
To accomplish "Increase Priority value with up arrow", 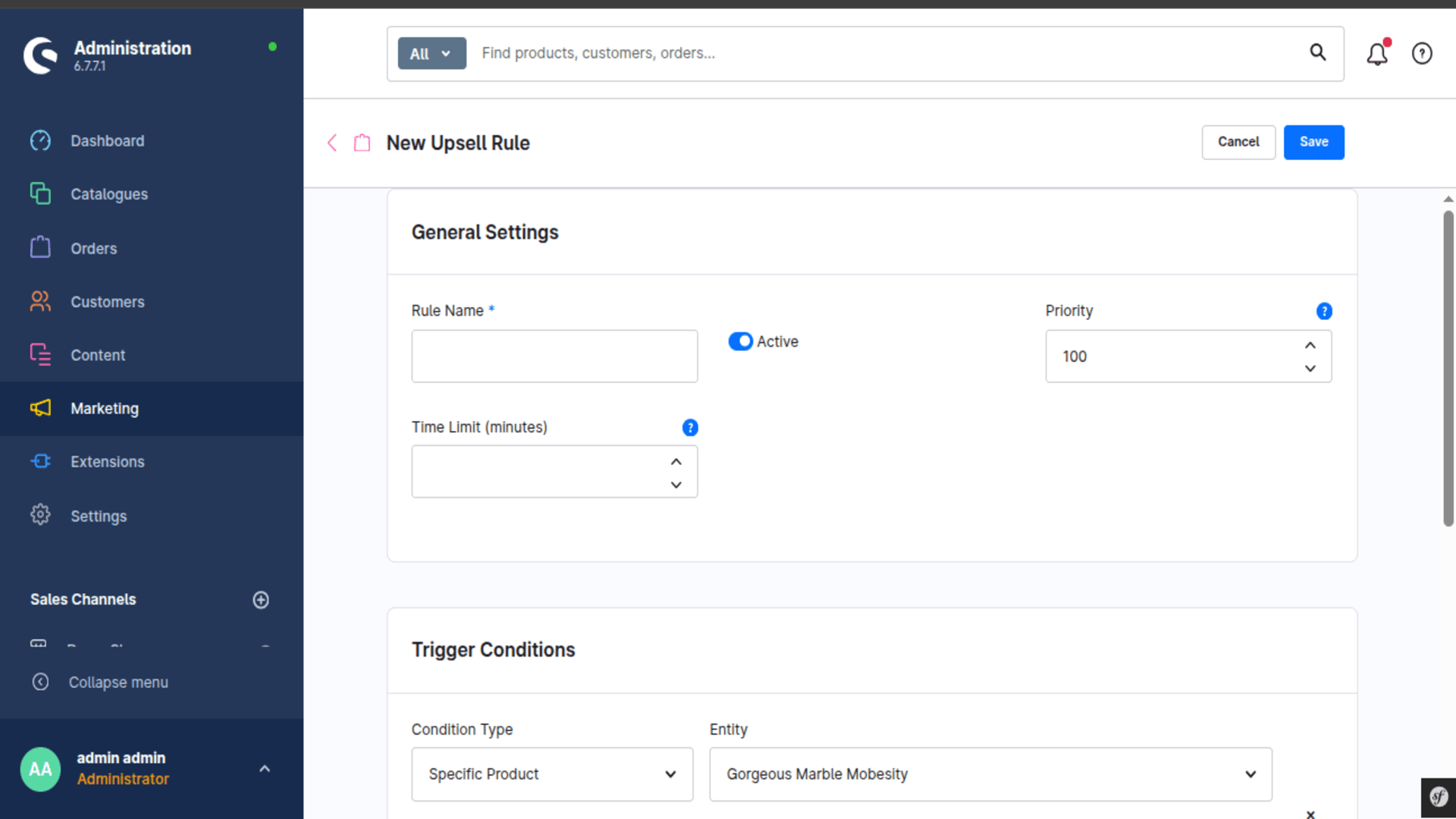I will point(1310,345).
